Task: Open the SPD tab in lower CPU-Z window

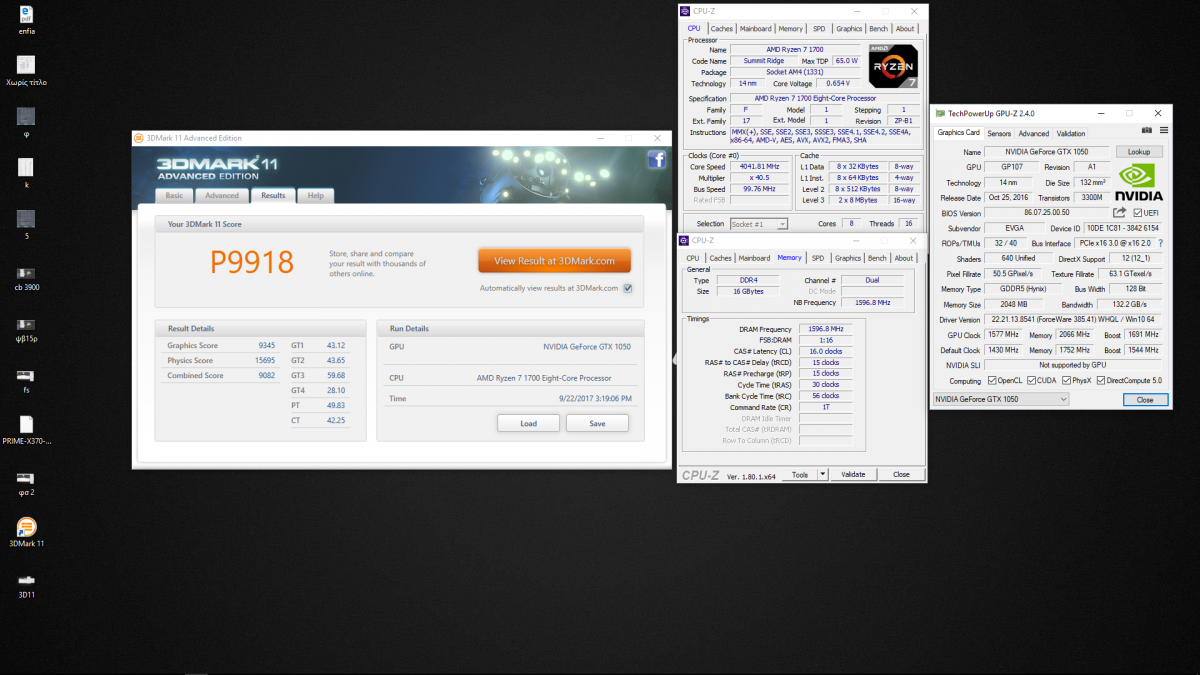Action: click(x=818, y=258)
